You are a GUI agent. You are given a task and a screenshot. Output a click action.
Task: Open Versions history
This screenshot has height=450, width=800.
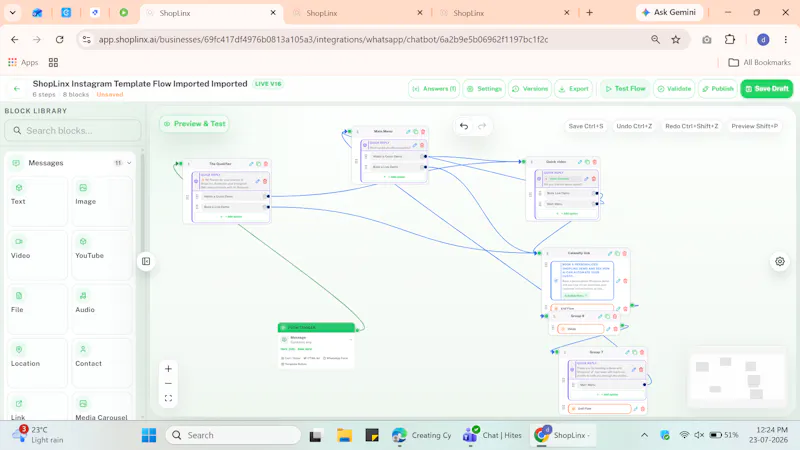[x=530, y=89]
